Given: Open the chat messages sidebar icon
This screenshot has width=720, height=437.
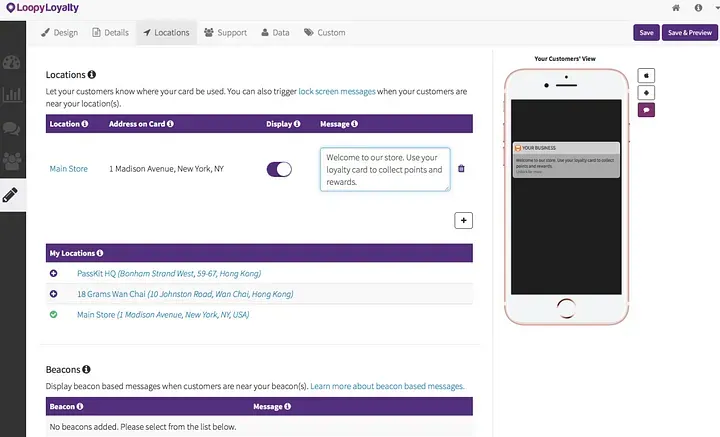Looking at the screenshot, I should click(x=11, y=129).
